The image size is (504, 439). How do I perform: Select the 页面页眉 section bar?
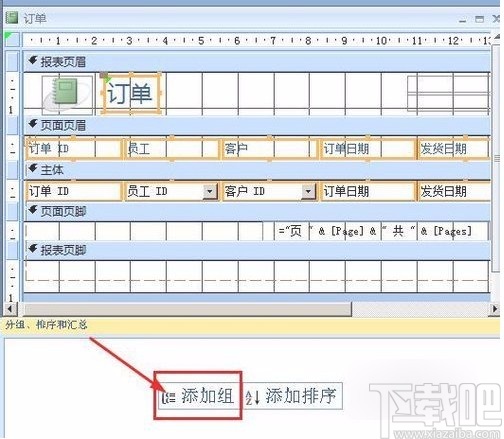point(257,125)
